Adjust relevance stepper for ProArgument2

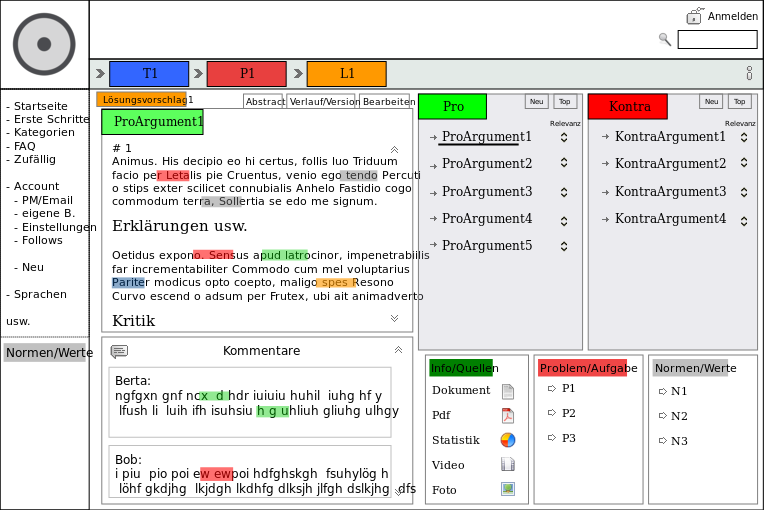coord(564,162)
